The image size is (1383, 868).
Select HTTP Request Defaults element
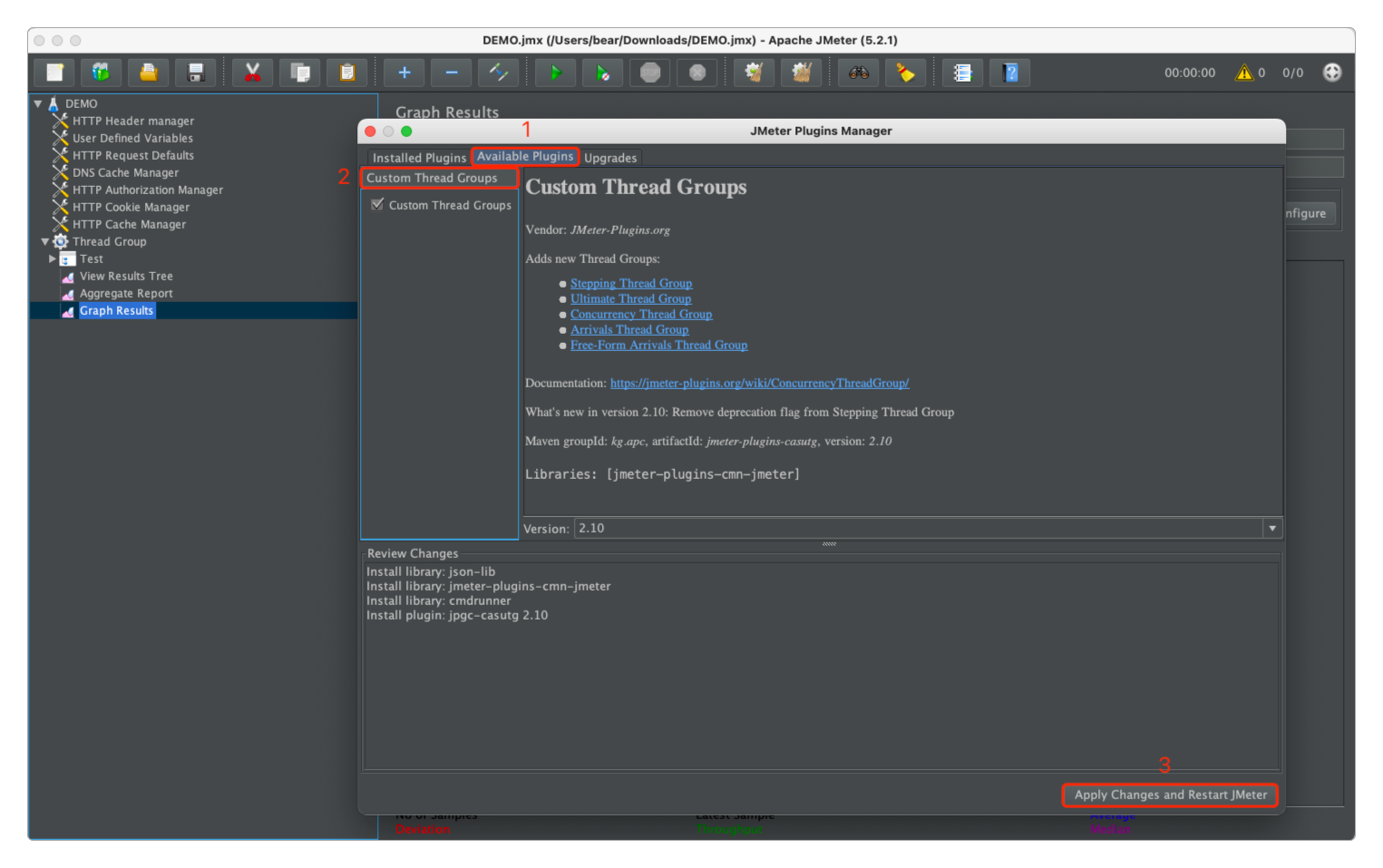pyautogui.click(x=133, y=155)
